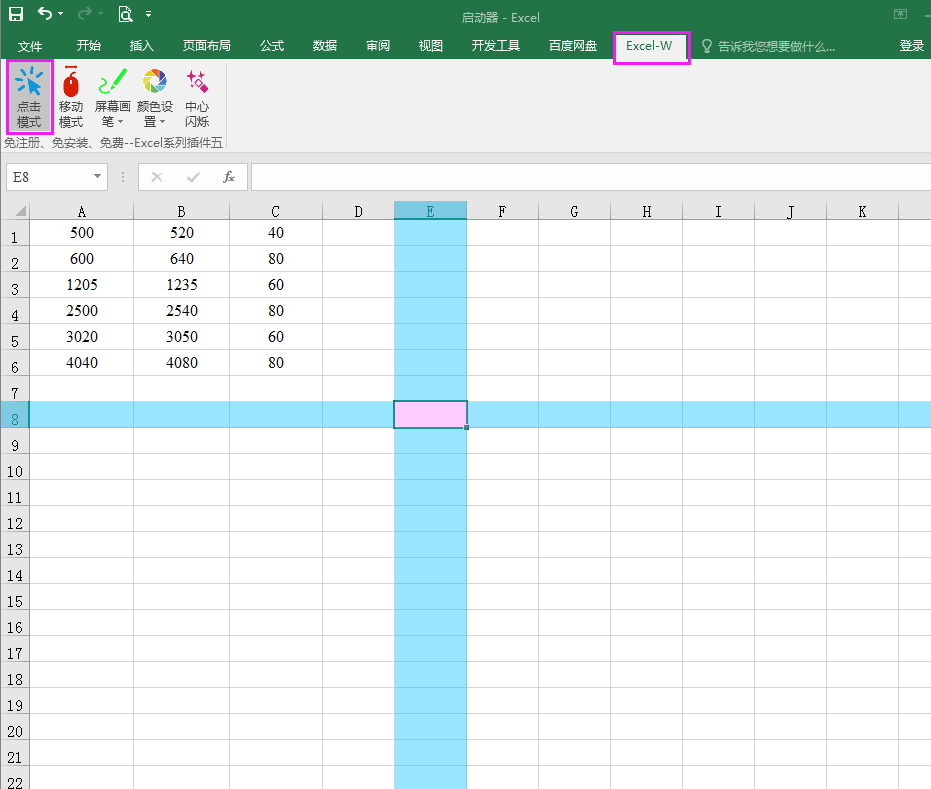Switch to the 数据 Data tab
This screenshot has height=789, width=931.
(x=325, y=46)
